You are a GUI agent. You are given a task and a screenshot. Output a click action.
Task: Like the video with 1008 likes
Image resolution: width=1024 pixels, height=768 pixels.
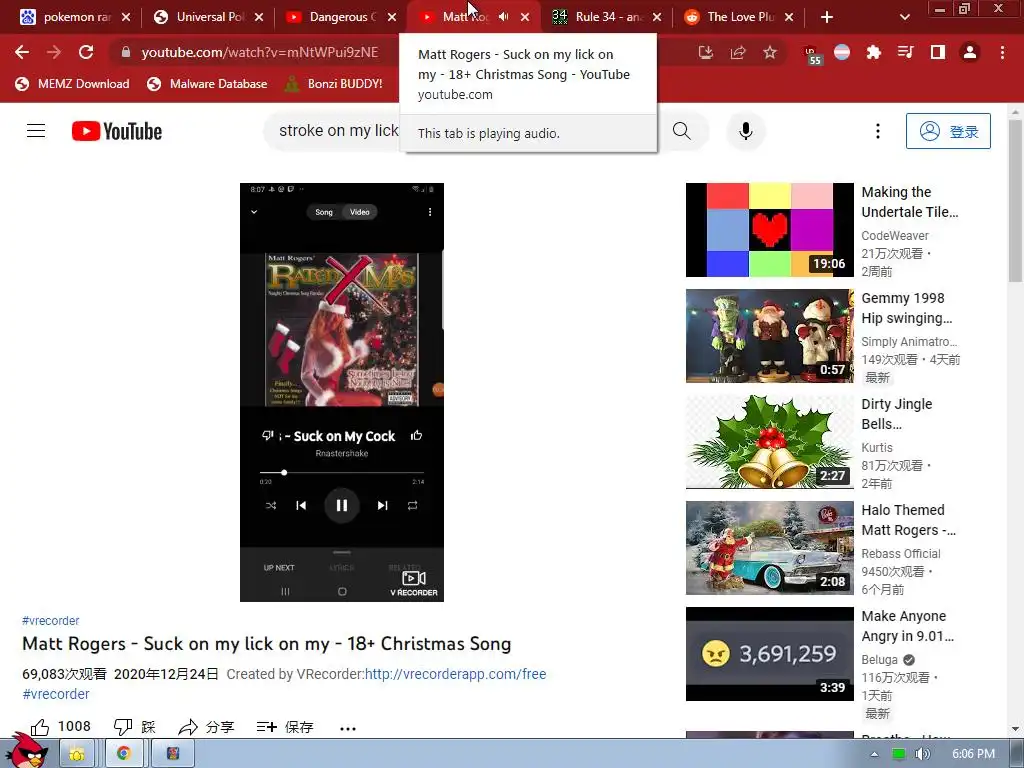click(x=60, y=727)
